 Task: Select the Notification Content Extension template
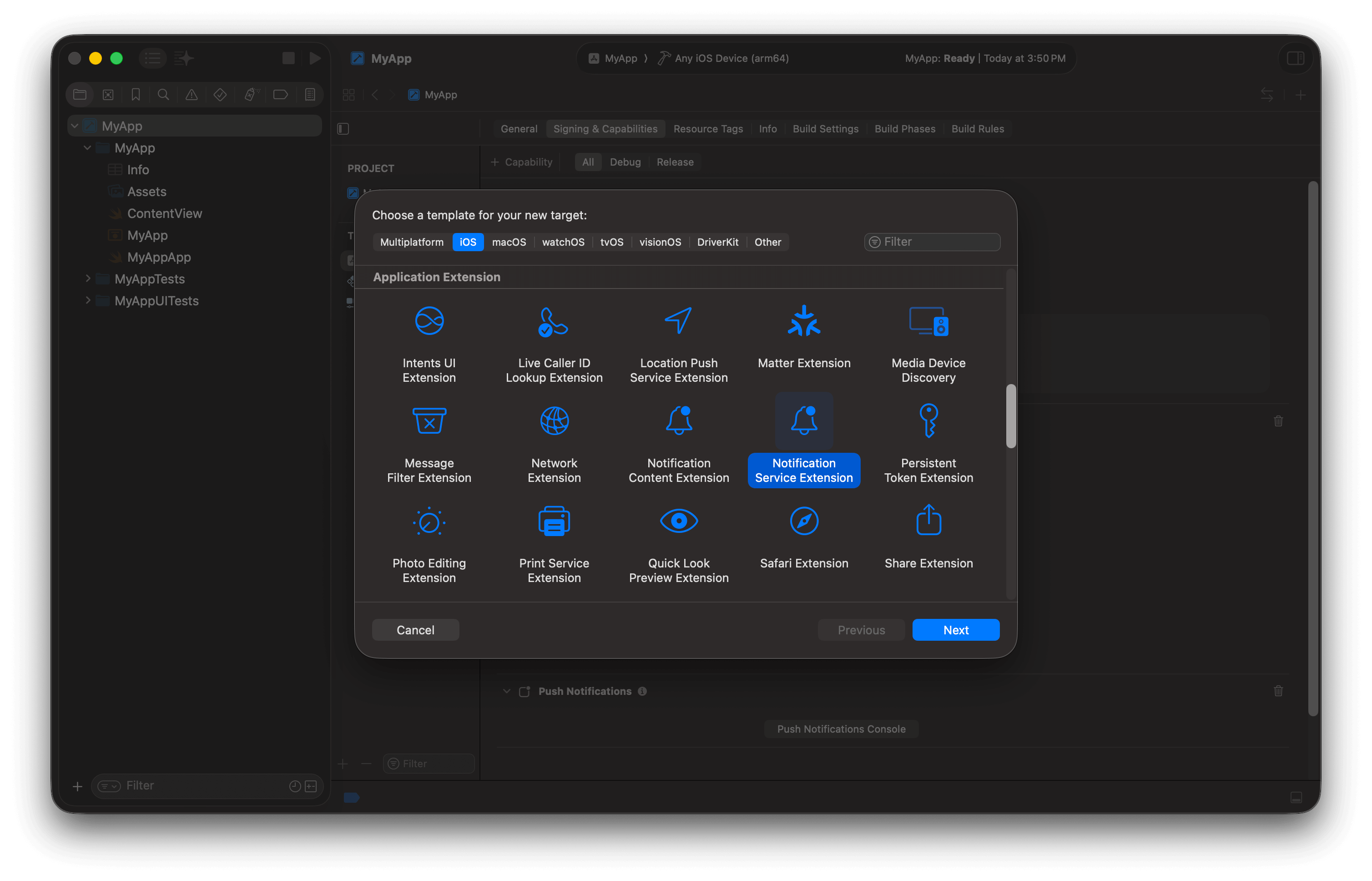678,445
